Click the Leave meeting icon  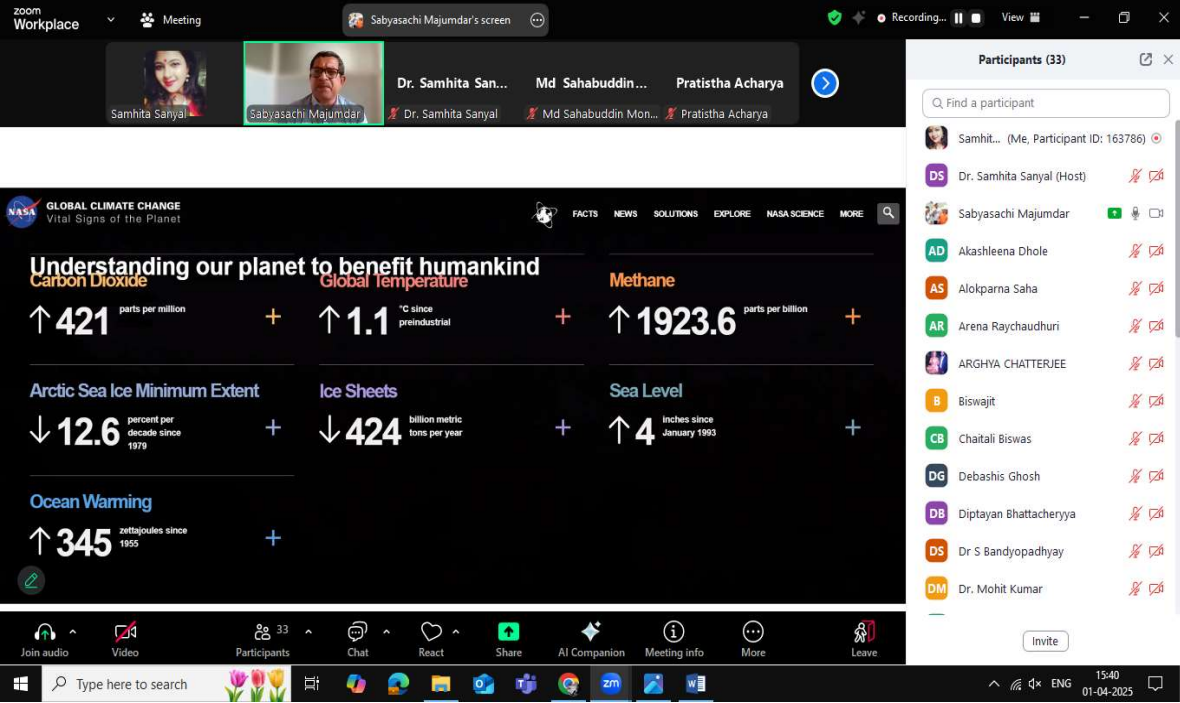[x=864, y=631]
